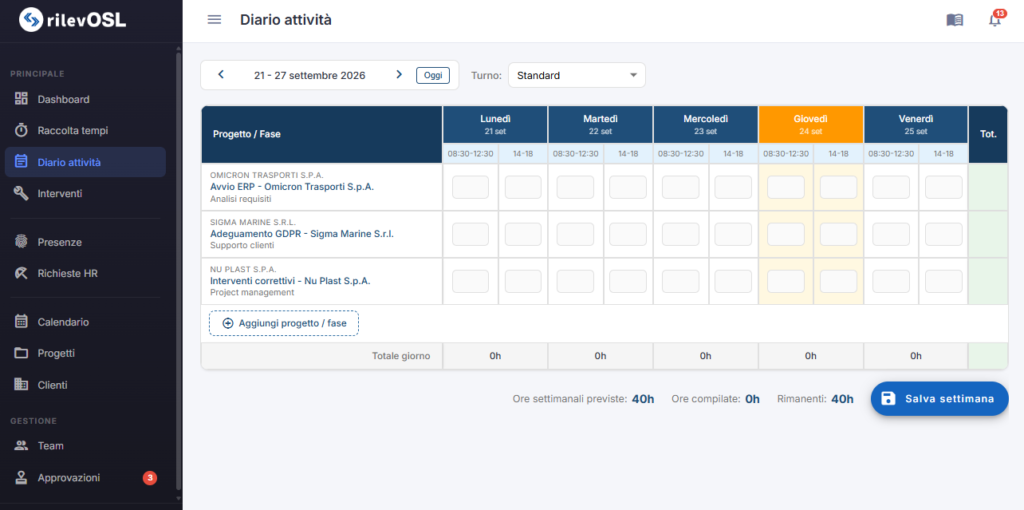Click the 'Analisi requisiti' phase label
This screenshot has height=510, width=1024.
tap(240, 199)
